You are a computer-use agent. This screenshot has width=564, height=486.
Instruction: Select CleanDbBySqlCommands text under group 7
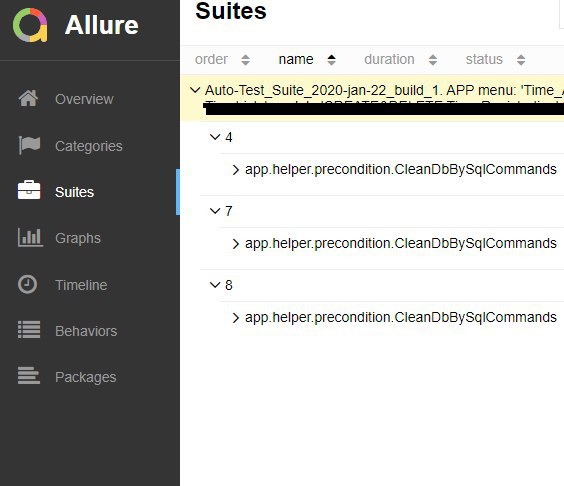click(401, 244)
